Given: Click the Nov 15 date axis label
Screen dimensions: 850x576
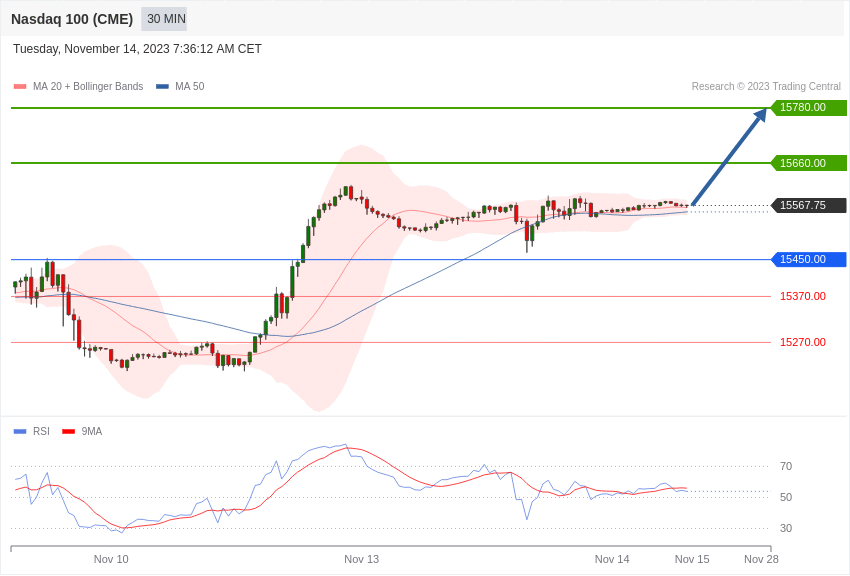Looking at the screenshot, I should pos(692,559).
